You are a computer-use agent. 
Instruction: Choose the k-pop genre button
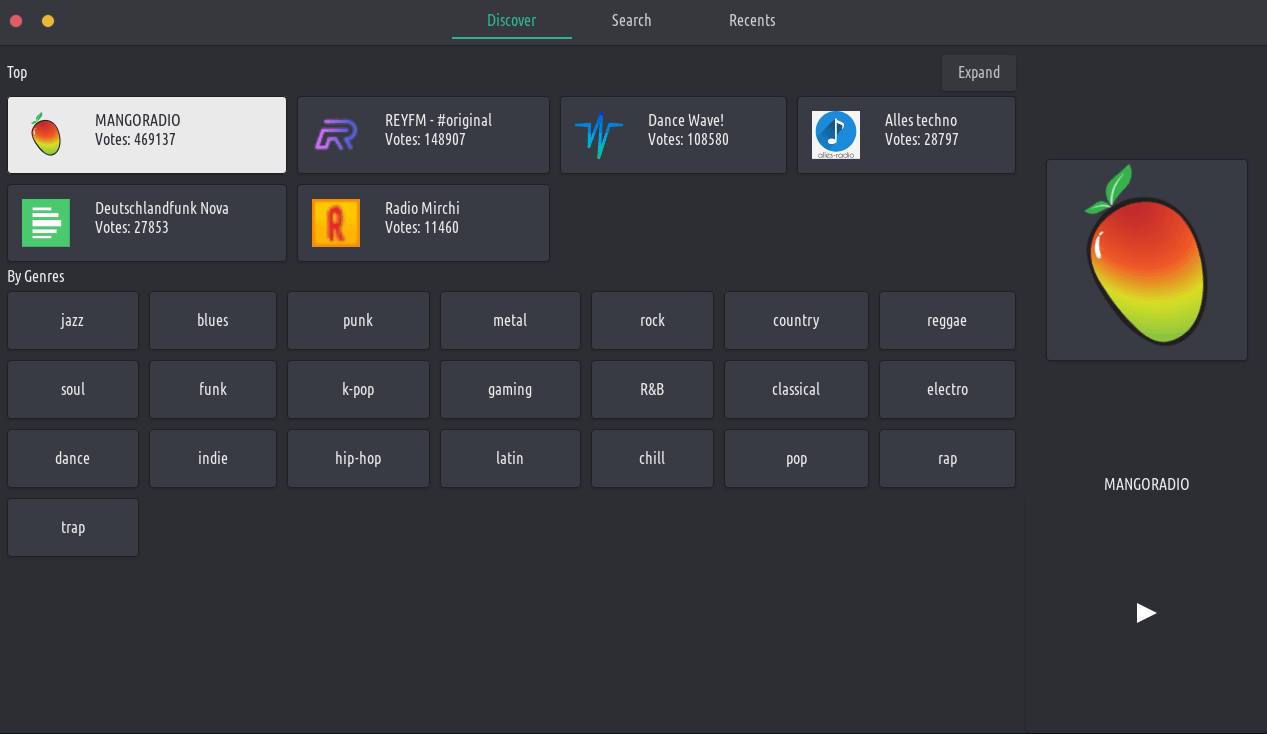tap(358, 390)
